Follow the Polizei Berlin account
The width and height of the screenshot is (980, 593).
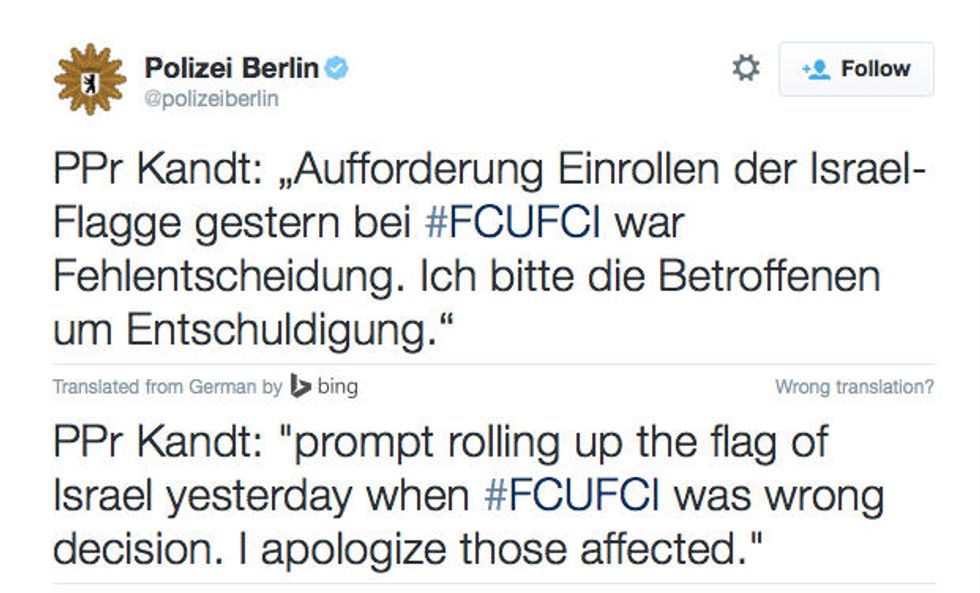coord(856,69)
